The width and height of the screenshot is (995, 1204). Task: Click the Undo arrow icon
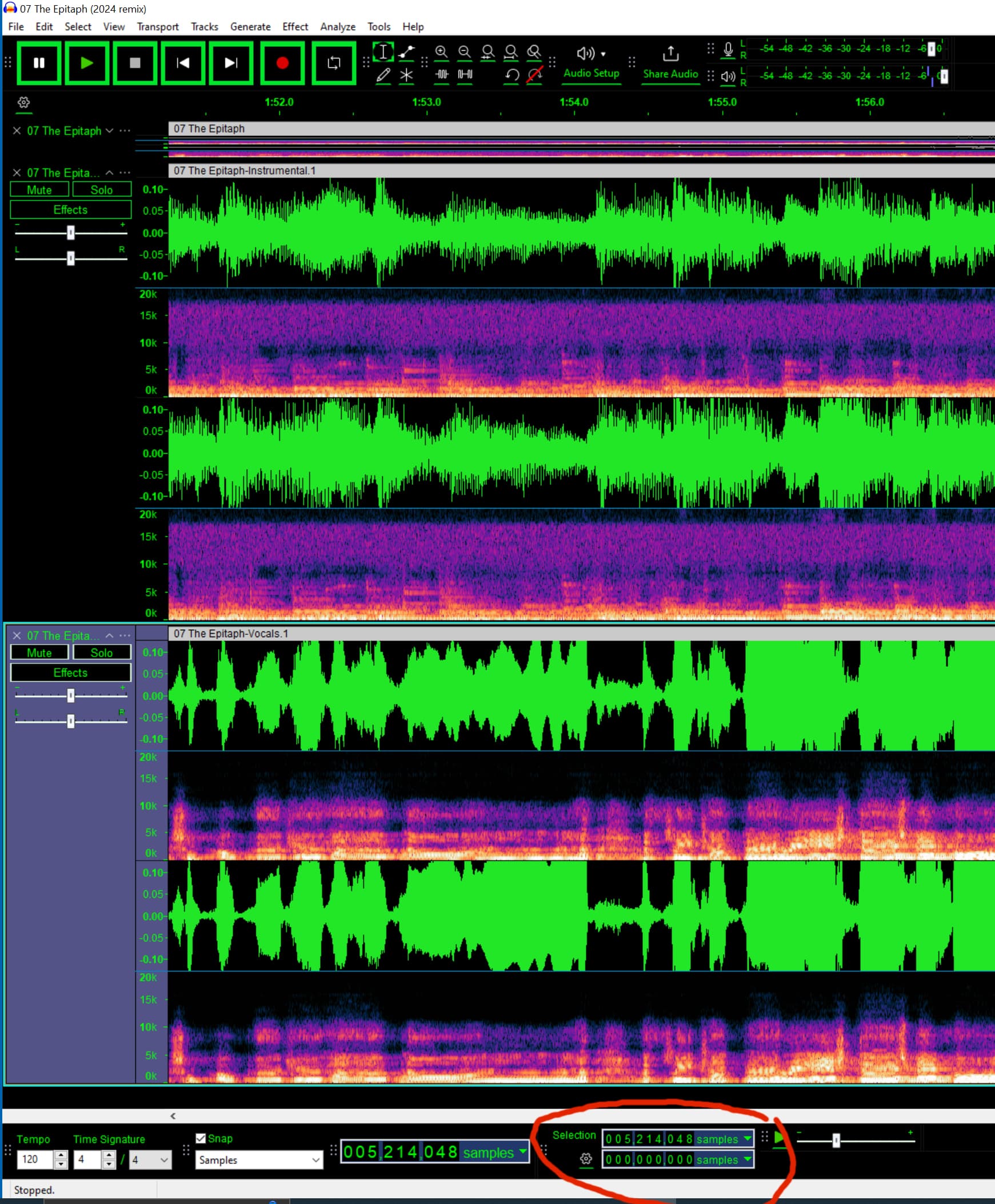click(512, 73)
